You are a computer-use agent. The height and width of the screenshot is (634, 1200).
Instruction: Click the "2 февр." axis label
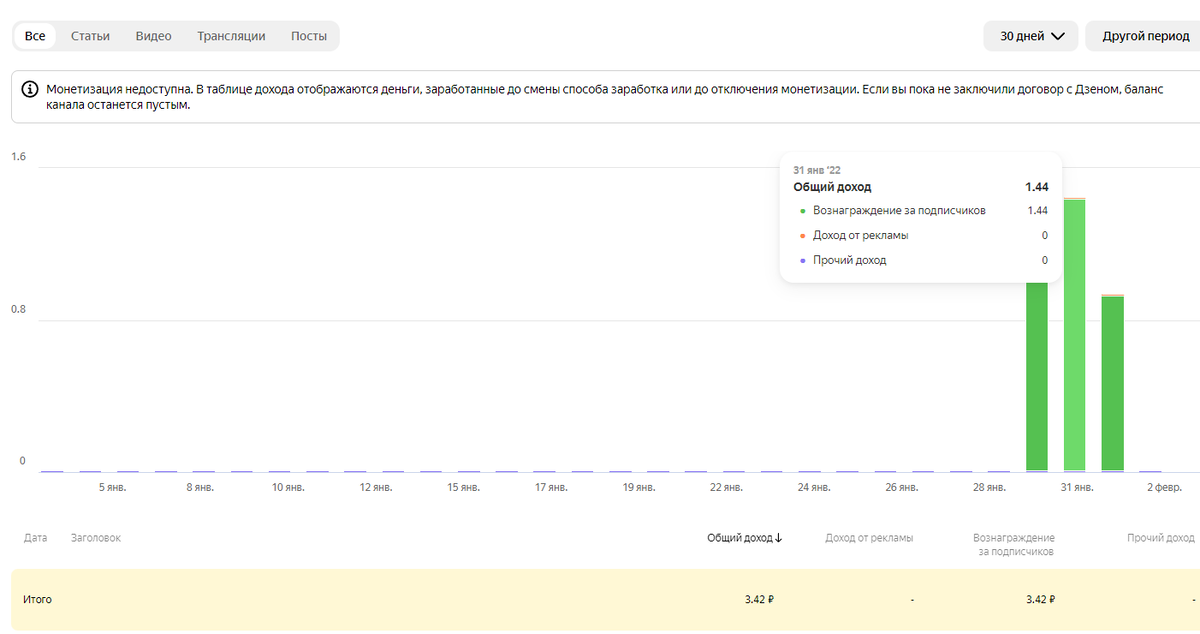pyautogui.click(x=1164, y=487)
